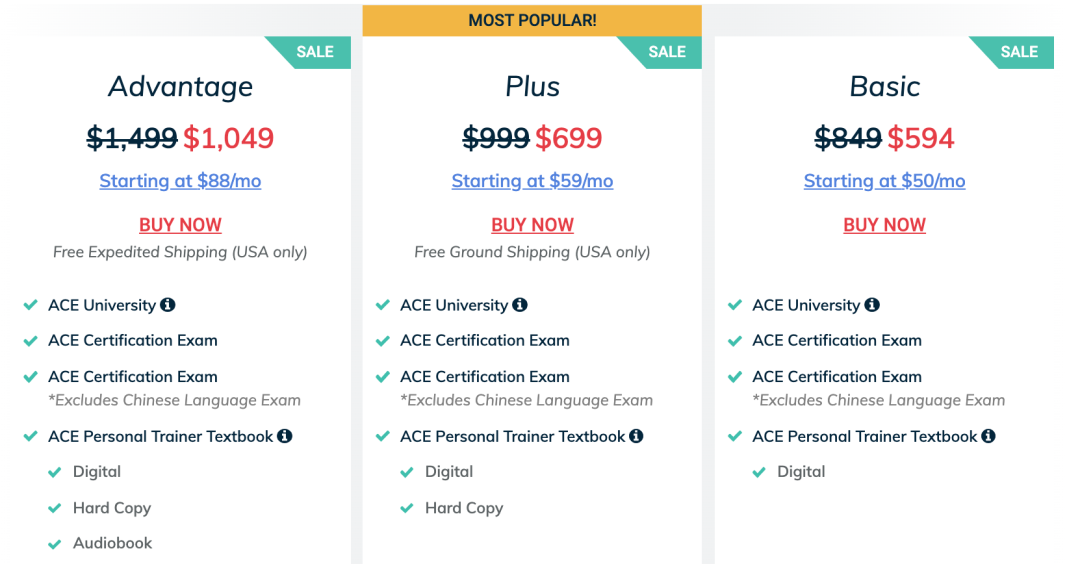Click the Digital checkmark in Basic plan

(759, 472)
